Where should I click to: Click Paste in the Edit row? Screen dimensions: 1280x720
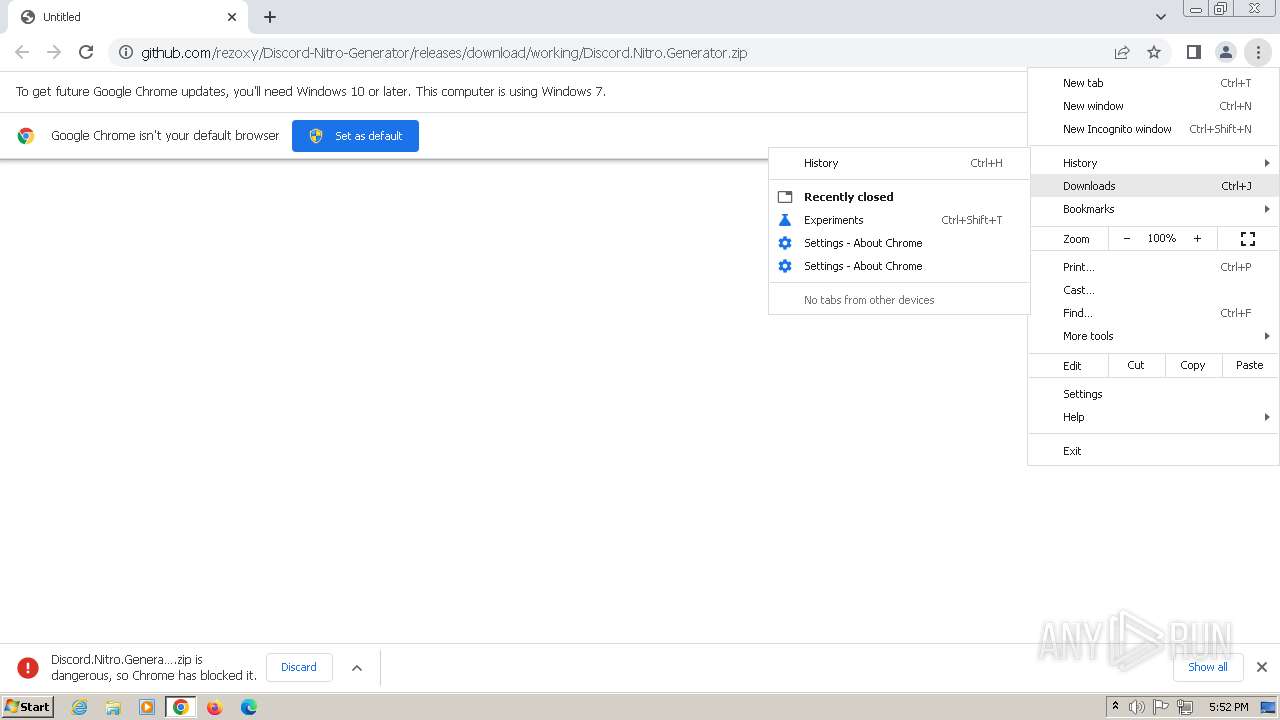click(1250, 365)
